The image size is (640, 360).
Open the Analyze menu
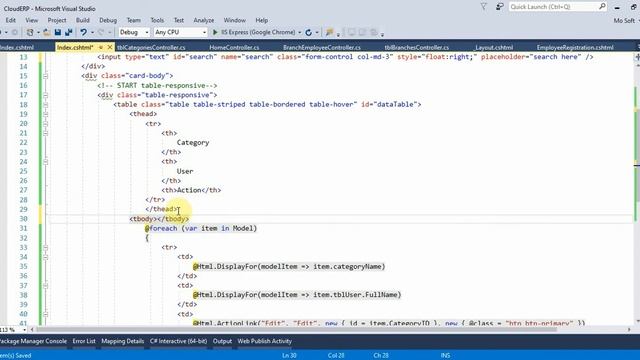coord(204,20)
